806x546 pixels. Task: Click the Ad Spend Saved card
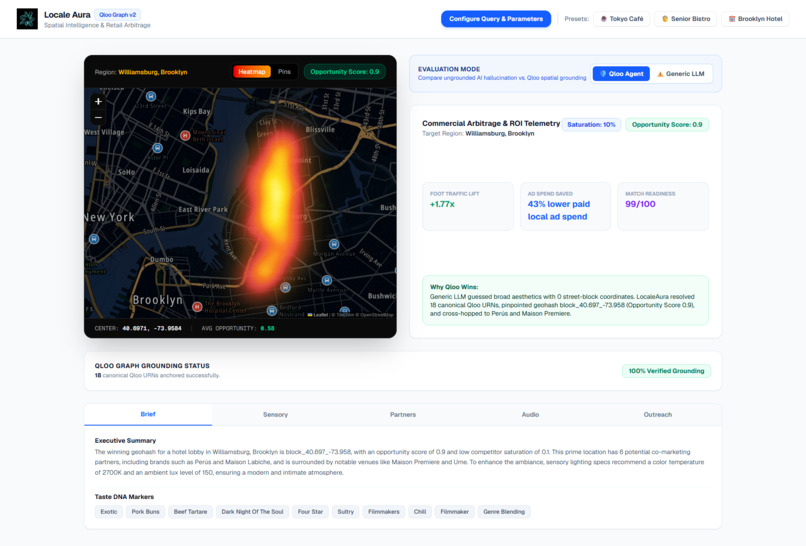click(x=565, y=206)
